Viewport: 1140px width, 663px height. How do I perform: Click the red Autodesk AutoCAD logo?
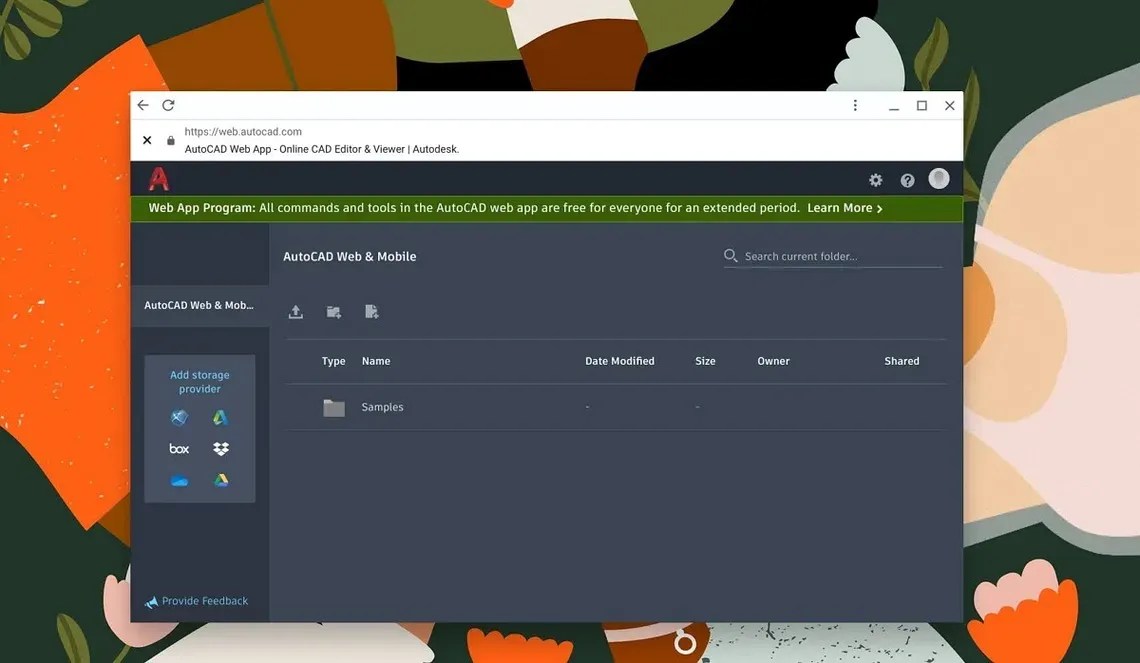pyautogui.click(x=159, y=178)
